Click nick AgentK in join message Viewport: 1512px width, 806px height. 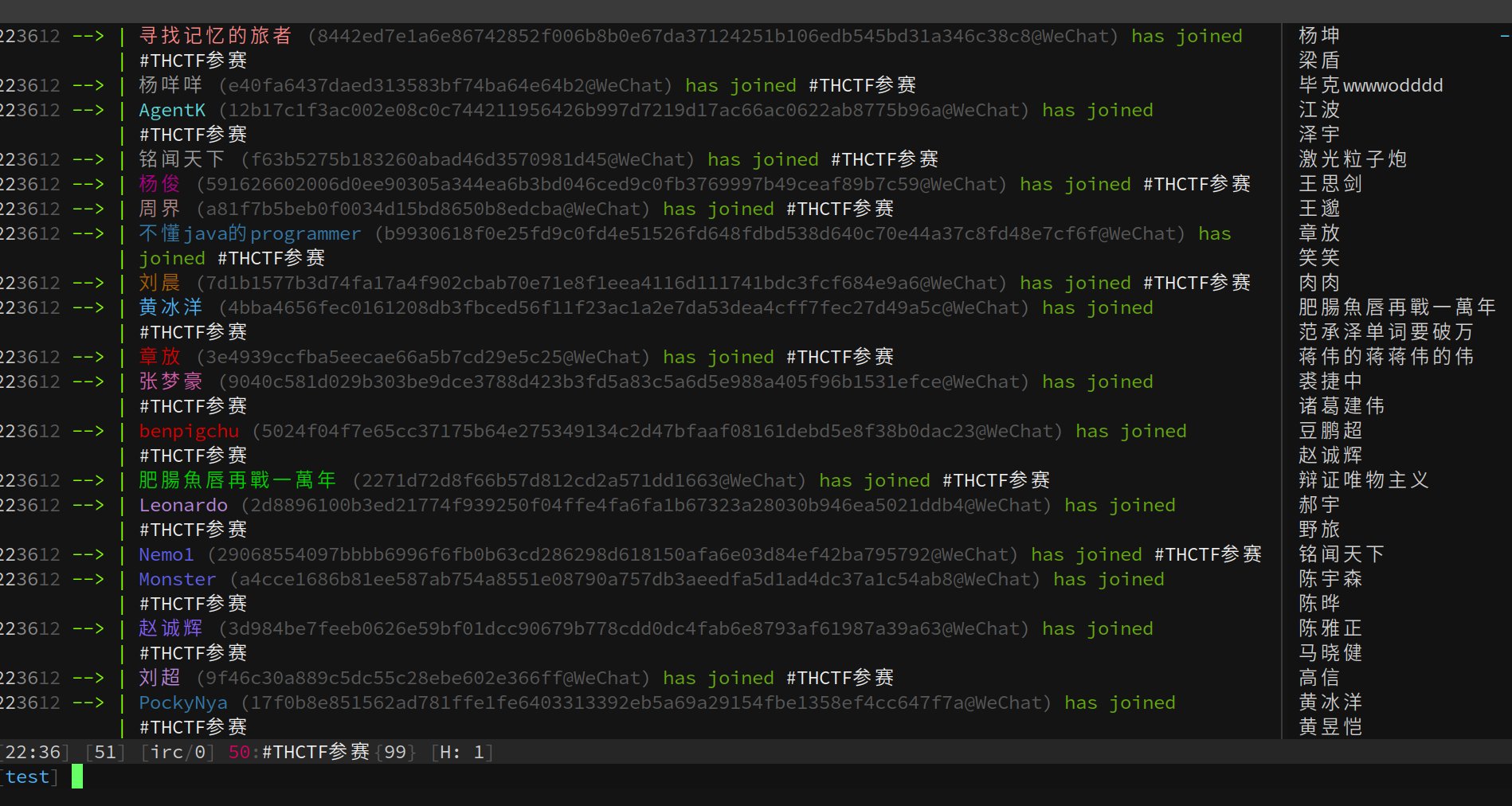pyautogui.click(x=172, y=110)
